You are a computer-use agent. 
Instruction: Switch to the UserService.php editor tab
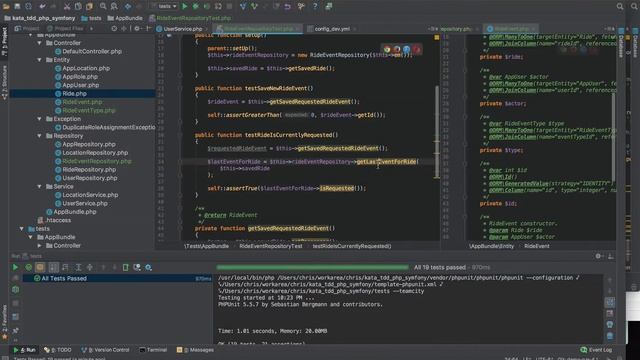click(182, 29)
